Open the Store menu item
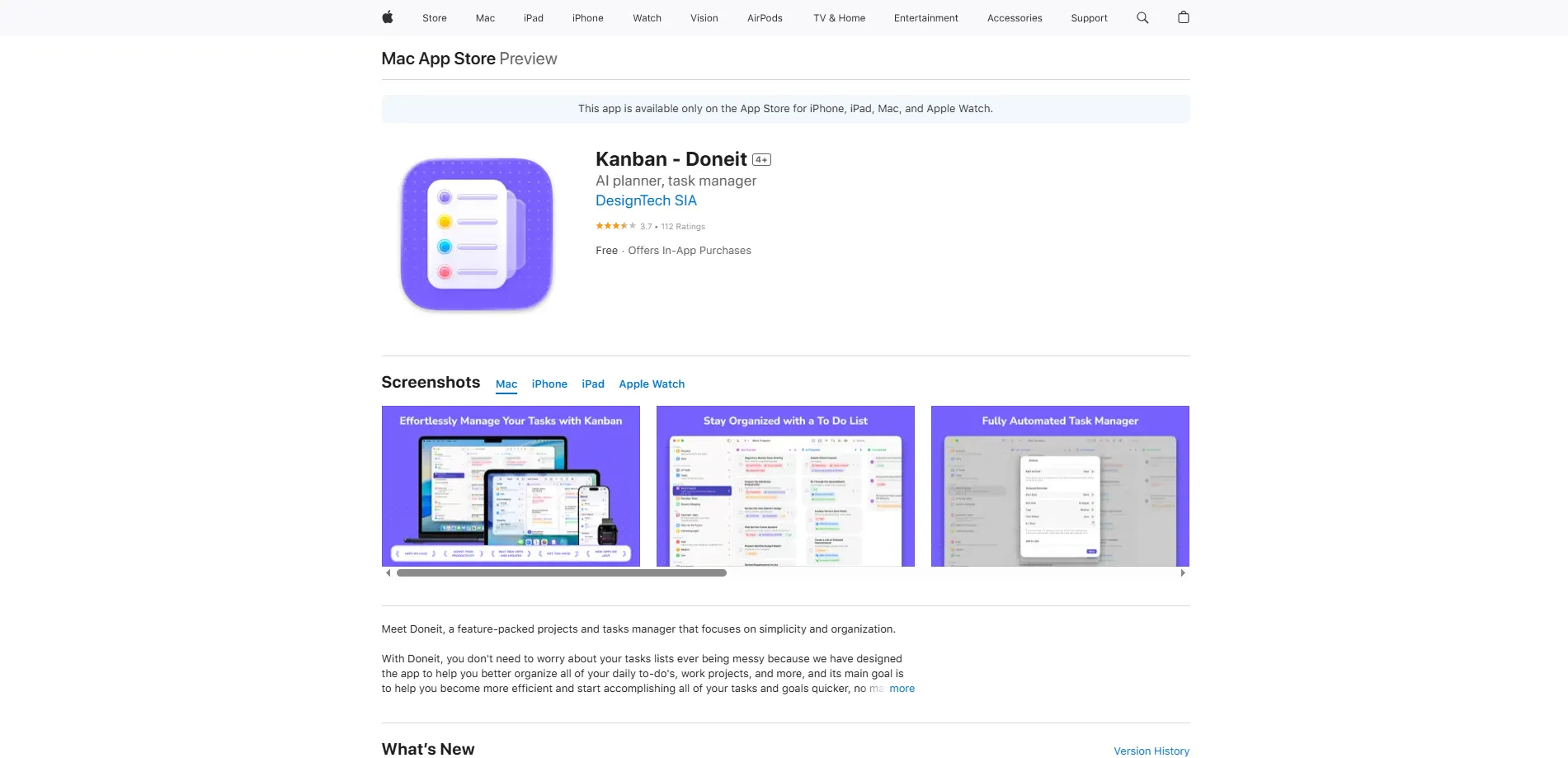The width and height of the screenshot is (1568, 758). click(435, 18)
